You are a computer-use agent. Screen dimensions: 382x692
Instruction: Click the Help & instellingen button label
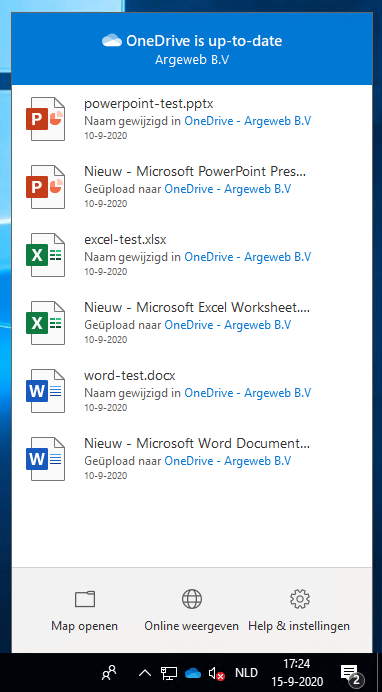(x=299, y=626)
